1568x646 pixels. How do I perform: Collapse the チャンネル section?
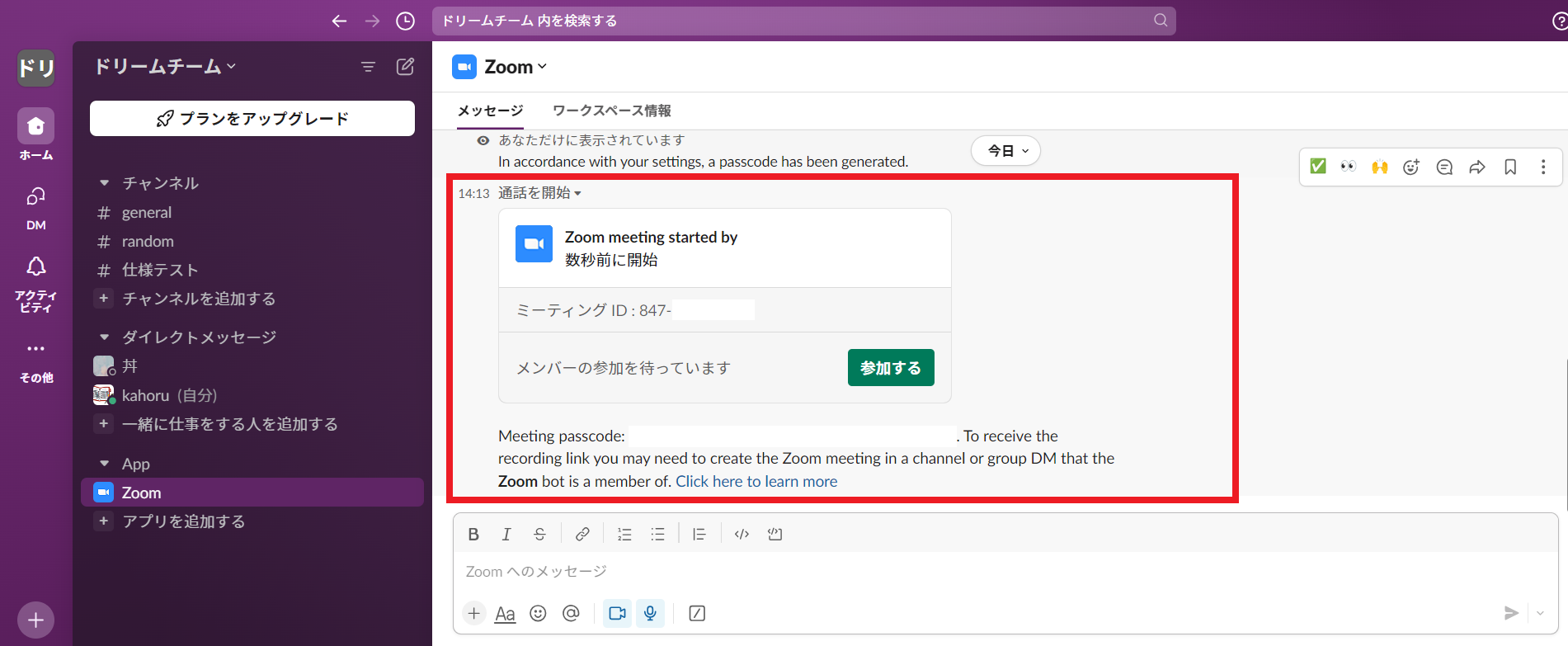(104, 183)
